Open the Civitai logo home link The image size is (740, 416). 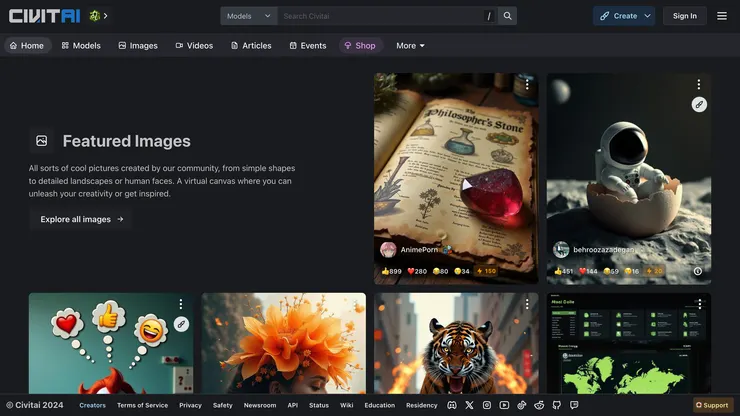(x=44, y=16)
